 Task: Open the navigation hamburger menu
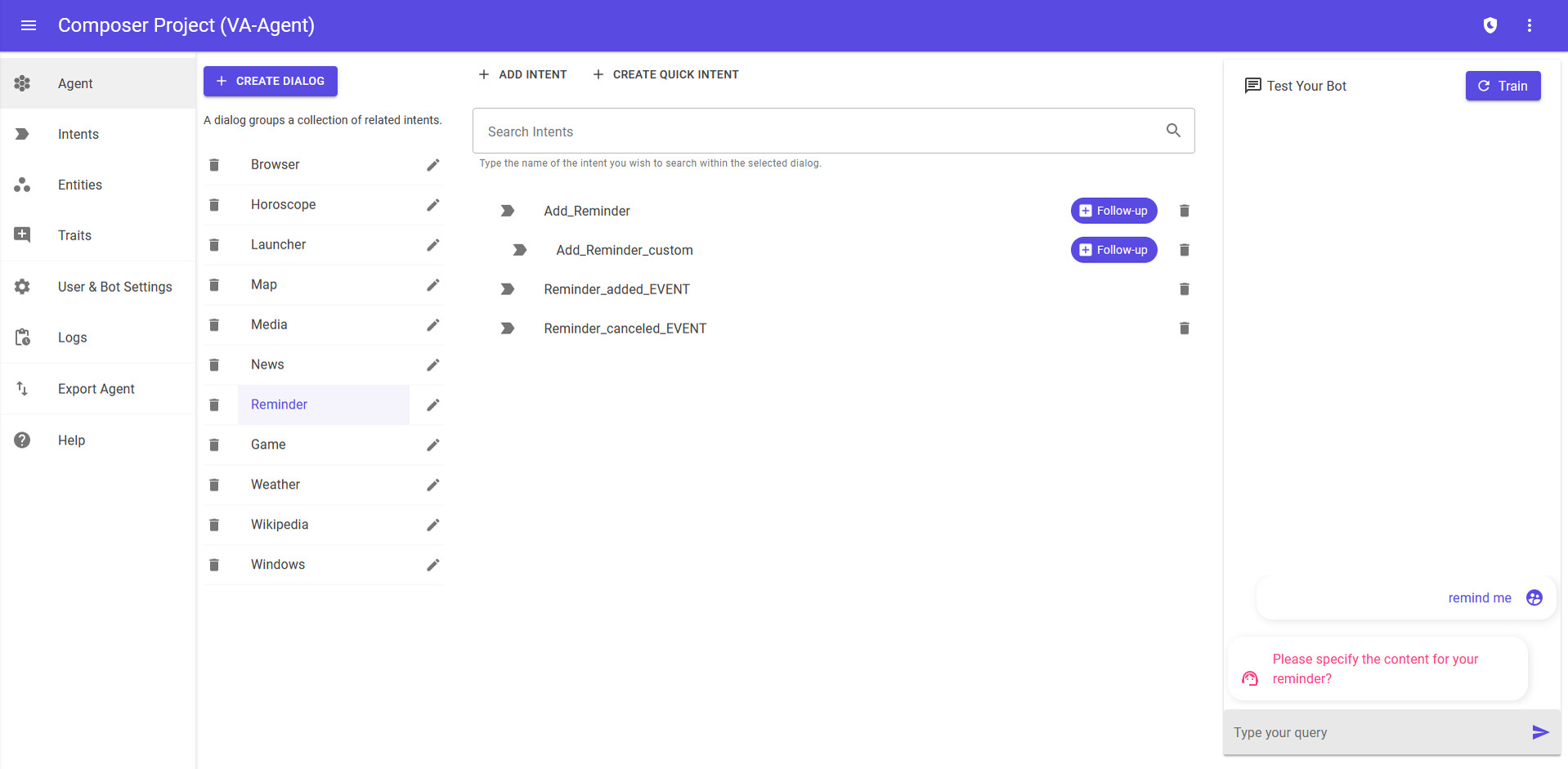pyautogui.click(x=29, y=25)
